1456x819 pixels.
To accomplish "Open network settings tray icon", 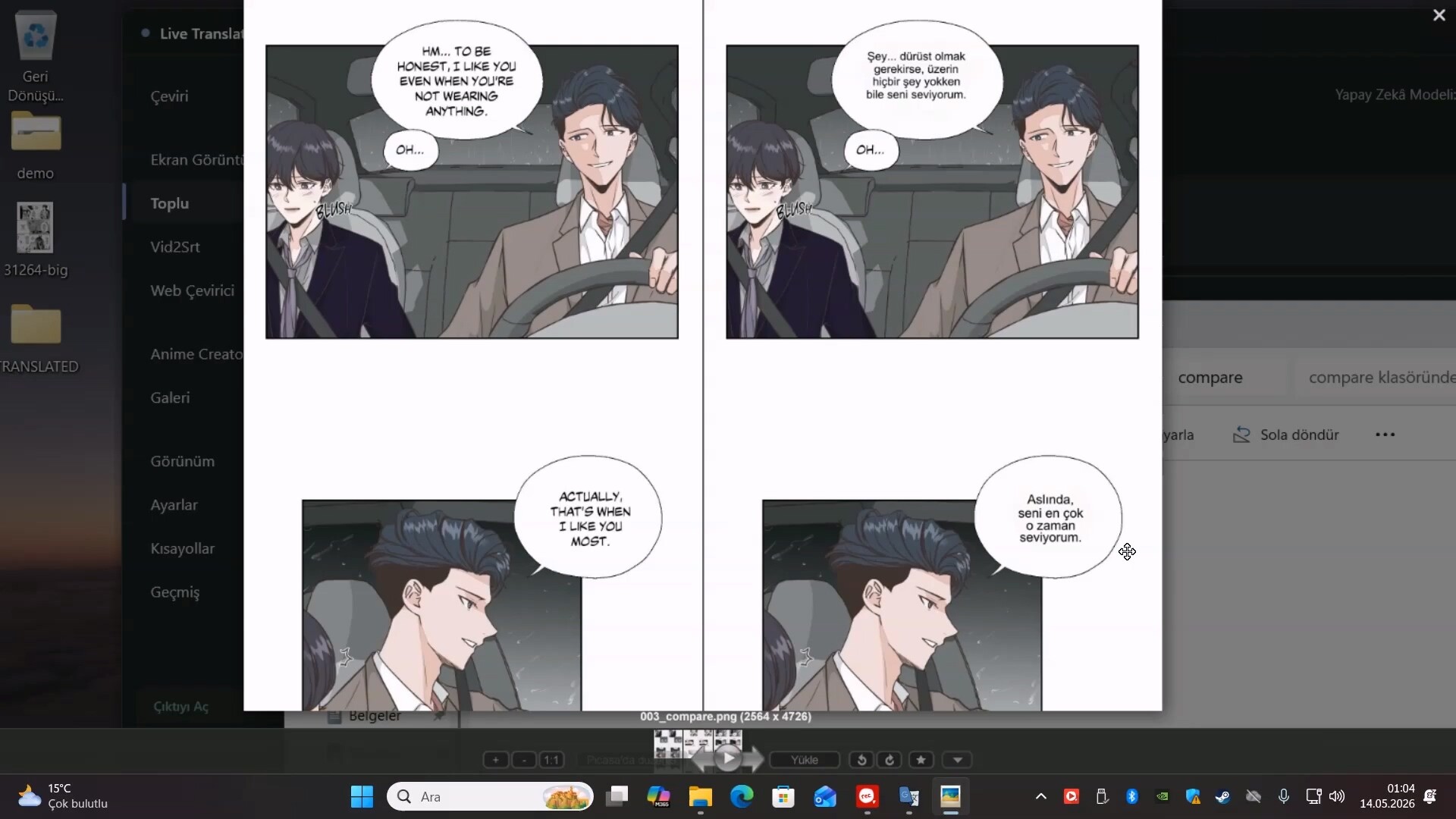I will [x=1313, y=796].
